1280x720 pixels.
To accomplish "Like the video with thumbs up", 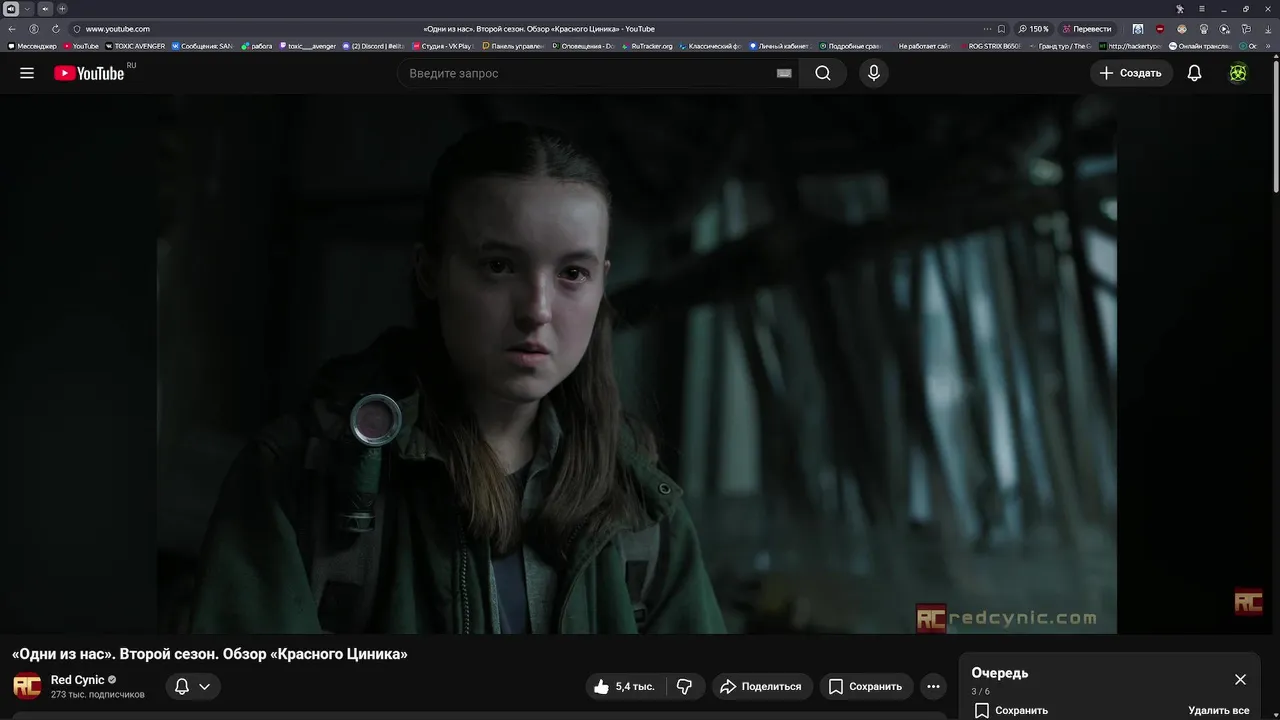I will 624,687.
